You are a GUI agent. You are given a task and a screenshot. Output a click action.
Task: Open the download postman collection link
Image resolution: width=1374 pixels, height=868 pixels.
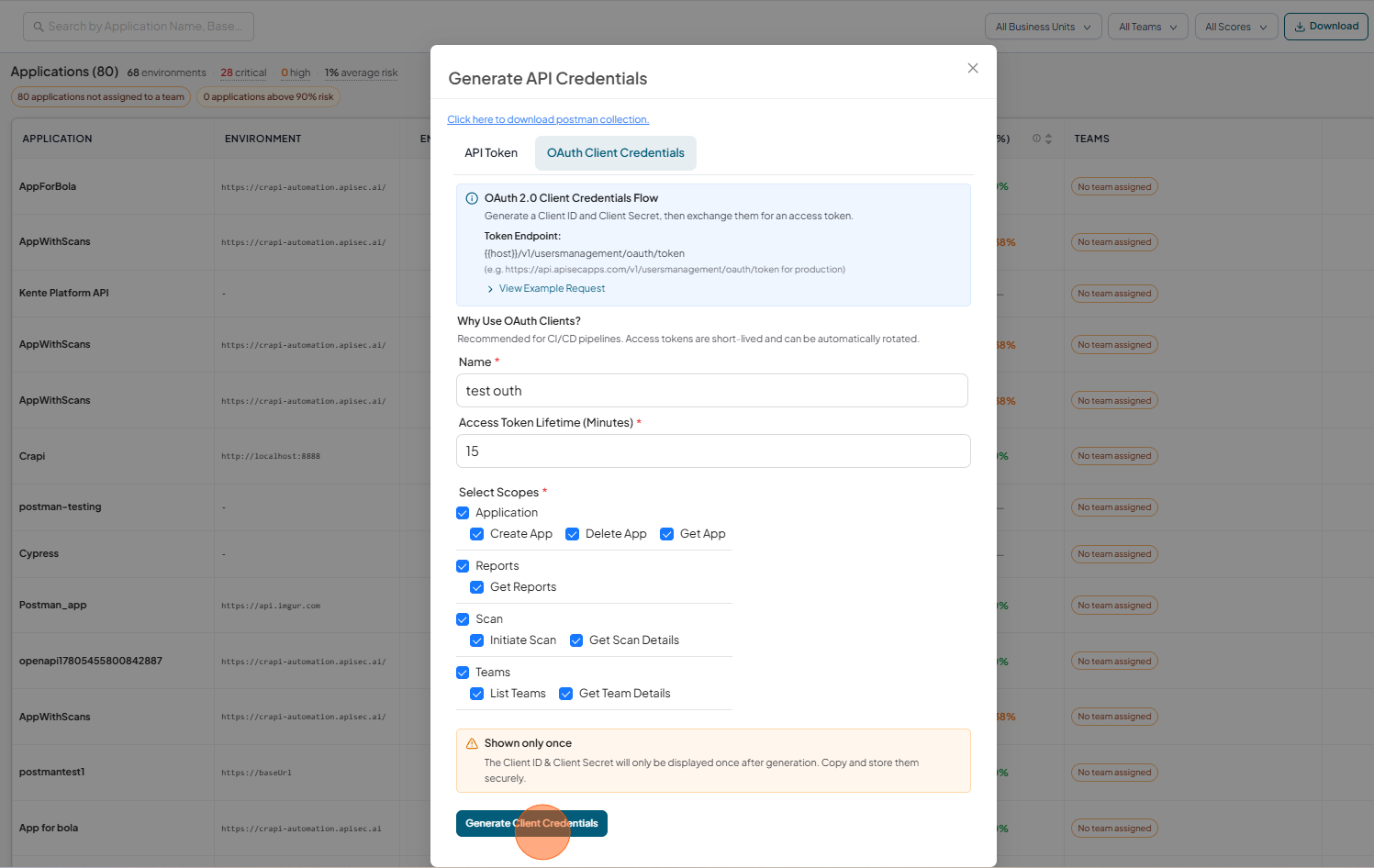point(548,119)
